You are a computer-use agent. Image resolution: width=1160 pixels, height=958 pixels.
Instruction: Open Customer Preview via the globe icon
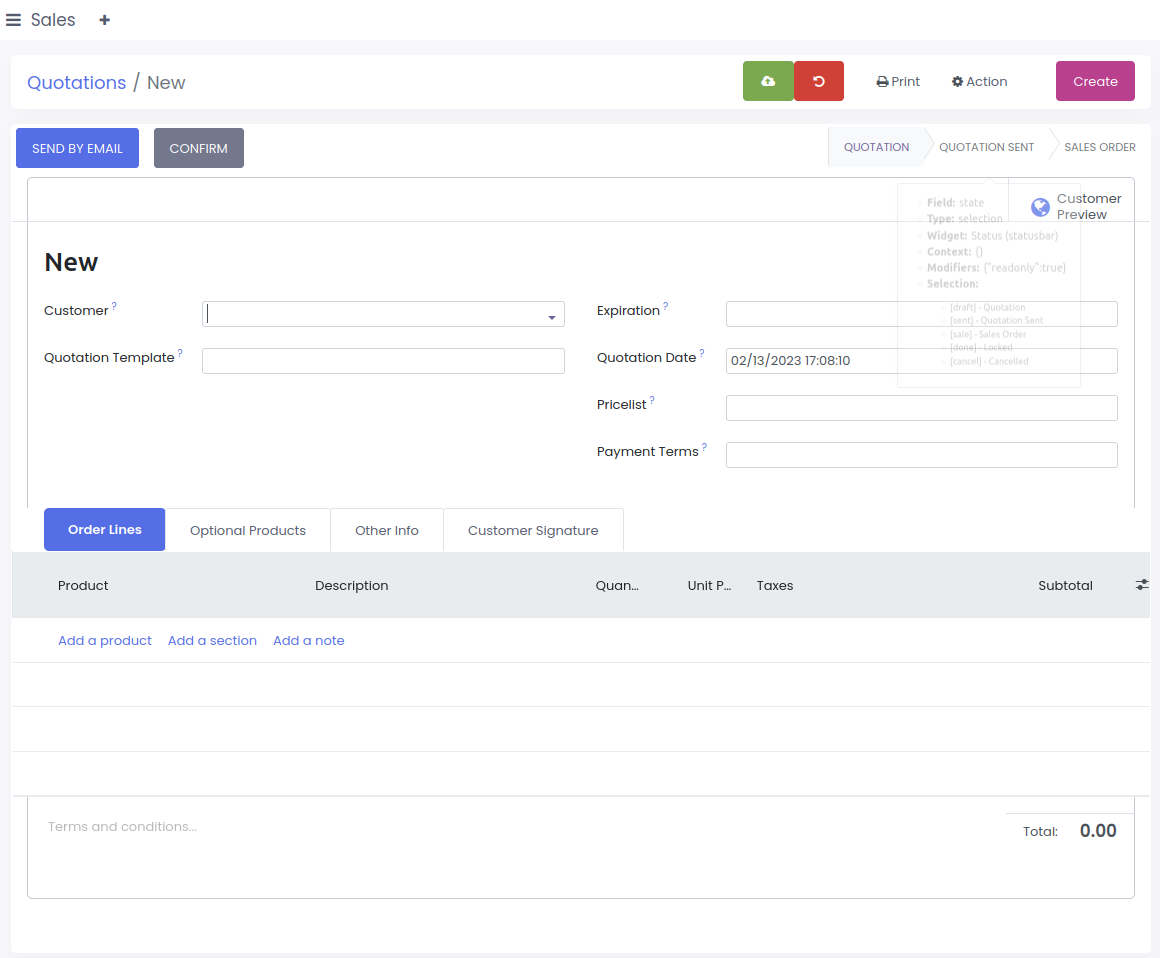click(1041, 207)
